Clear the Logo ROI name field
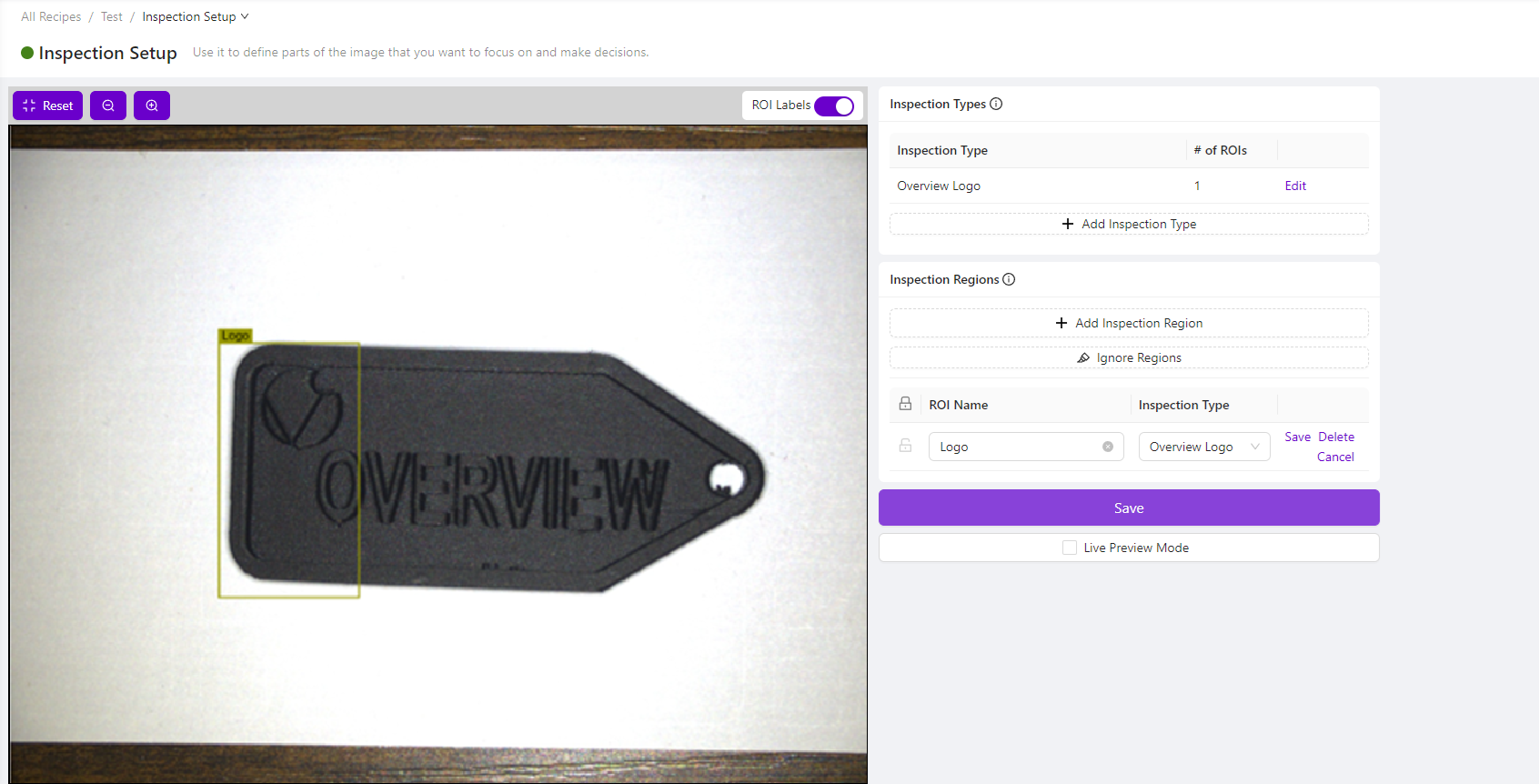 pyautogui.click(x=1108, y=447)
